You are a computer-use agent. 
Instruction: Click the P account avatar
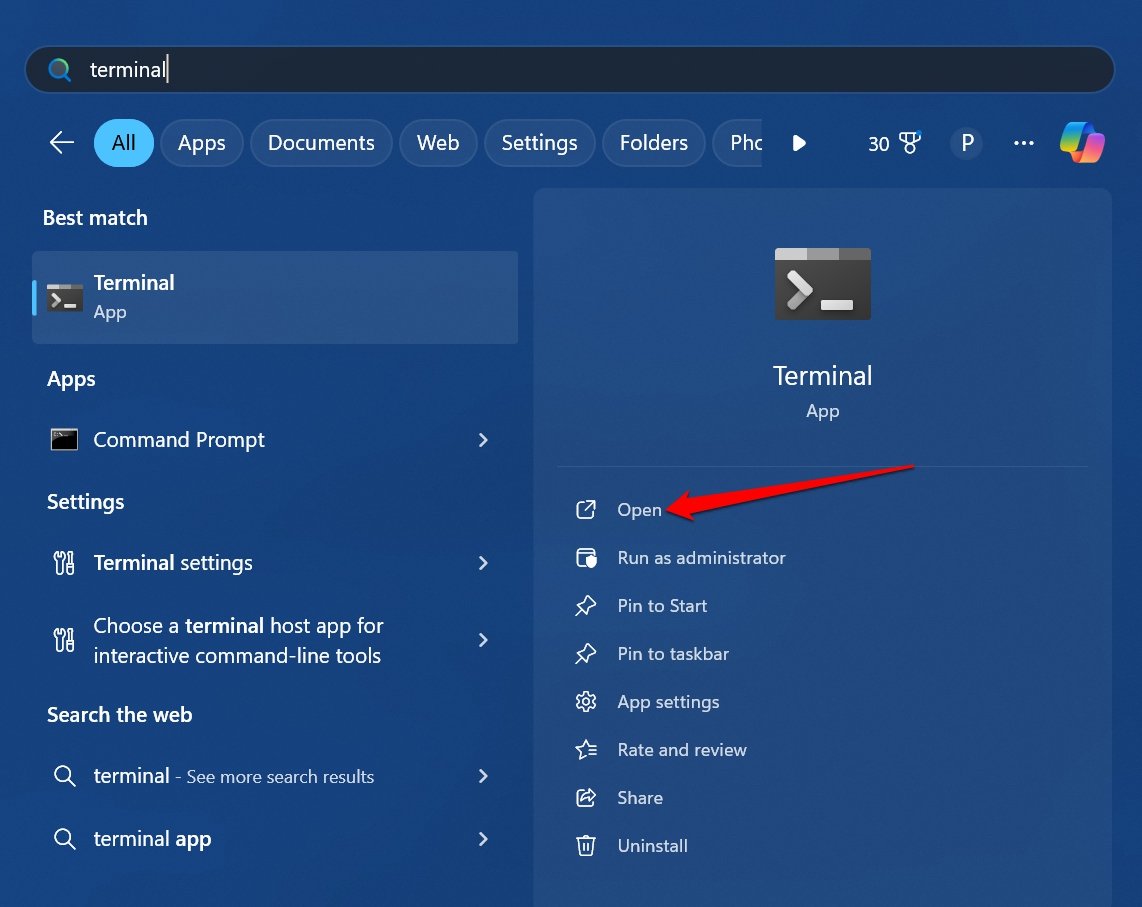click(x=966, y=143)
